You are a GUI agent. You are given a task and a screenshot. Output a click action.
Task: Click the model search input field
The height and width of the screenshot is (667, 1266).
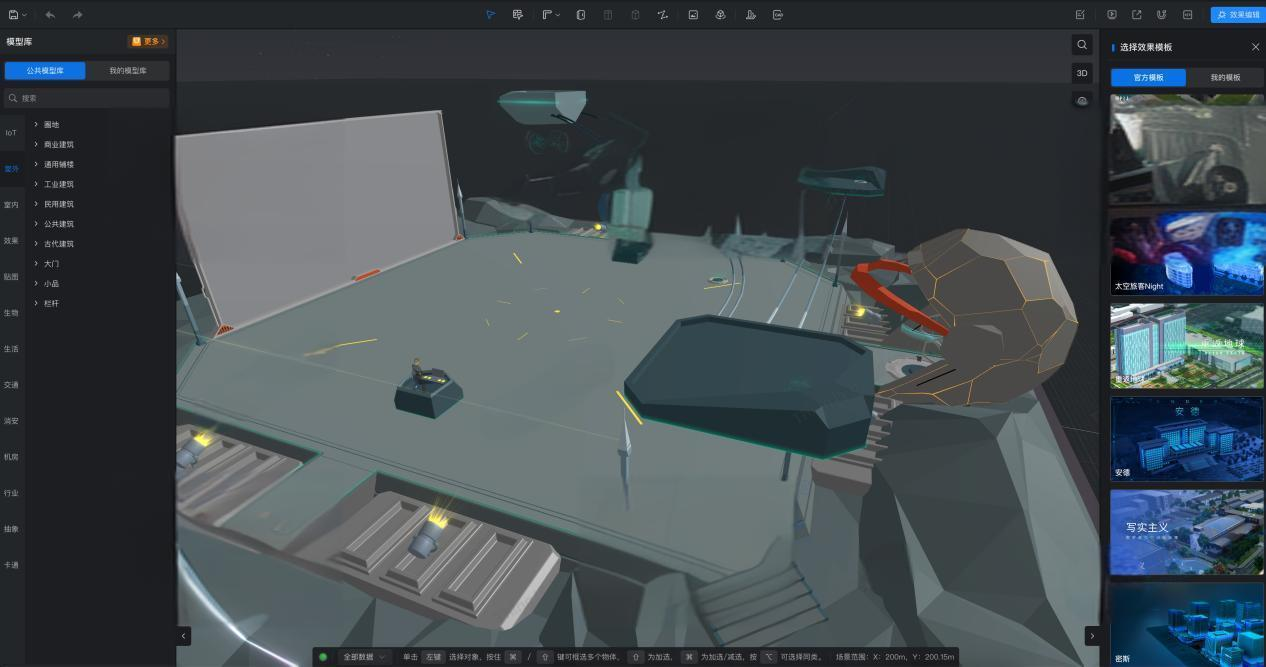90,98
